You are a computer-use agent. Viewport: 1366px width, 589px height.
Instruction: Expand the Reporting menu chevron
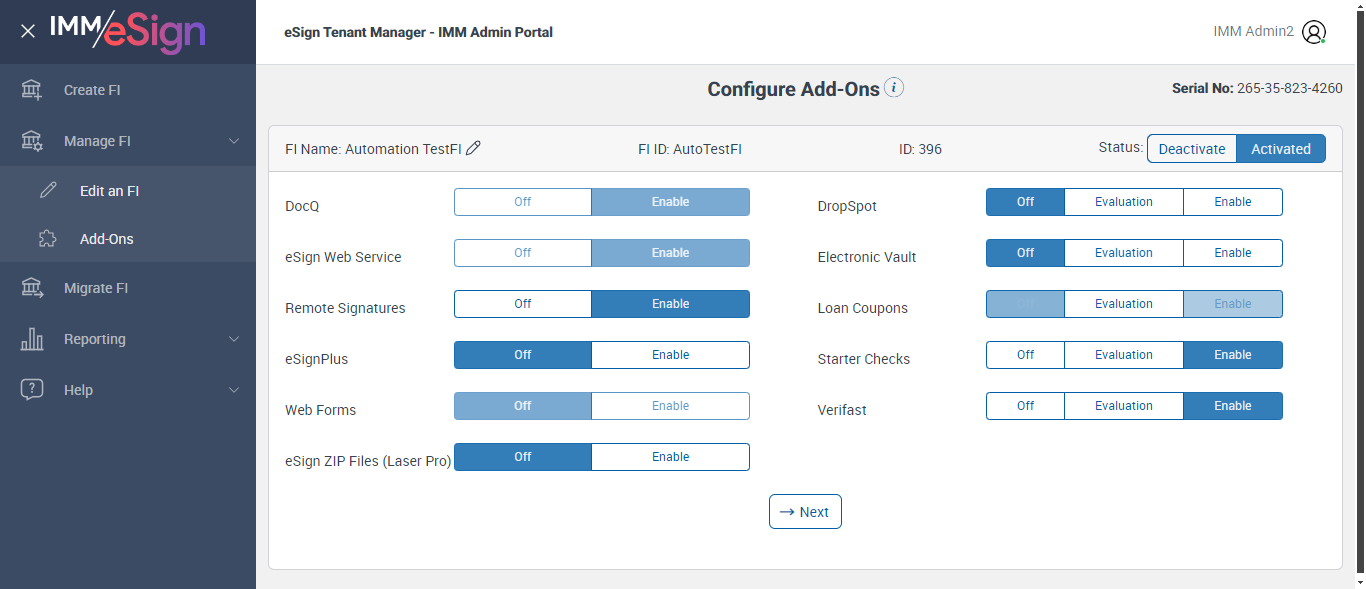tap(234, 339)
